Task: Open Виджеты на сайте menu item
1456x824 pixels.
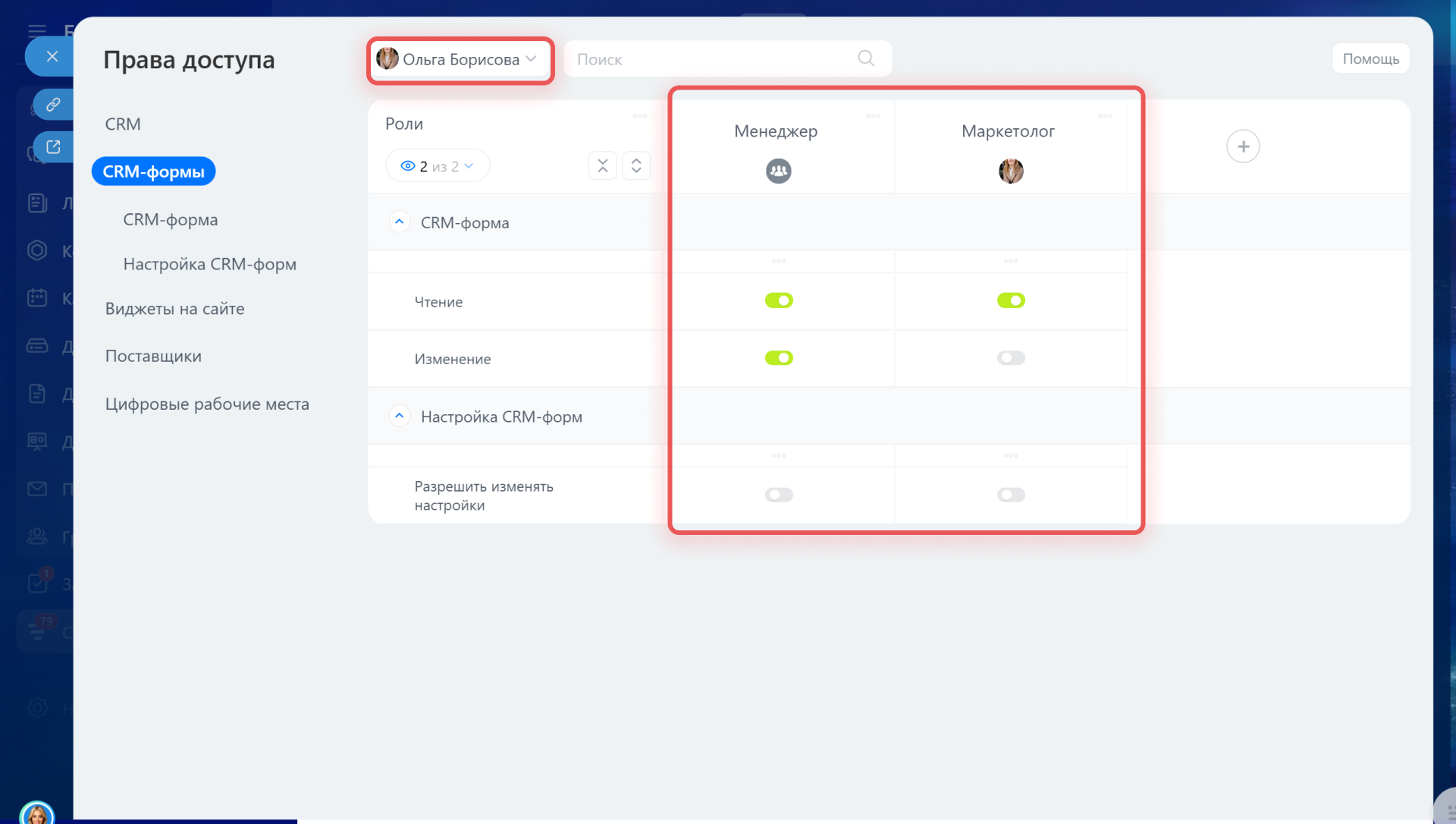Action: [174, 309]
